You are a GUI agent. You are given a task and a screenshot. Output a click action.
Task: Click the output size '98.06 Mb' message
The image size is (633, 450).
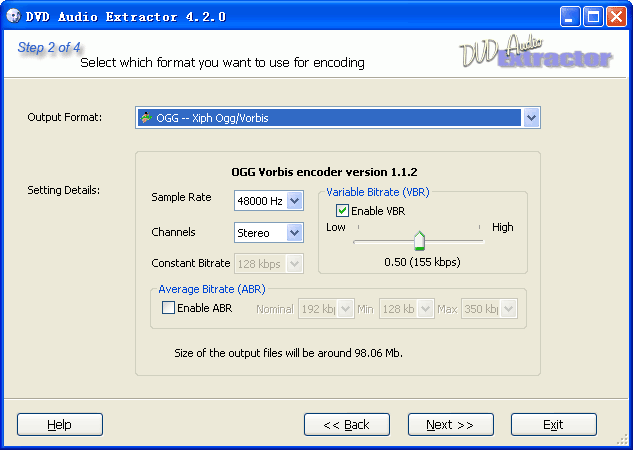(x=288, y=353)
